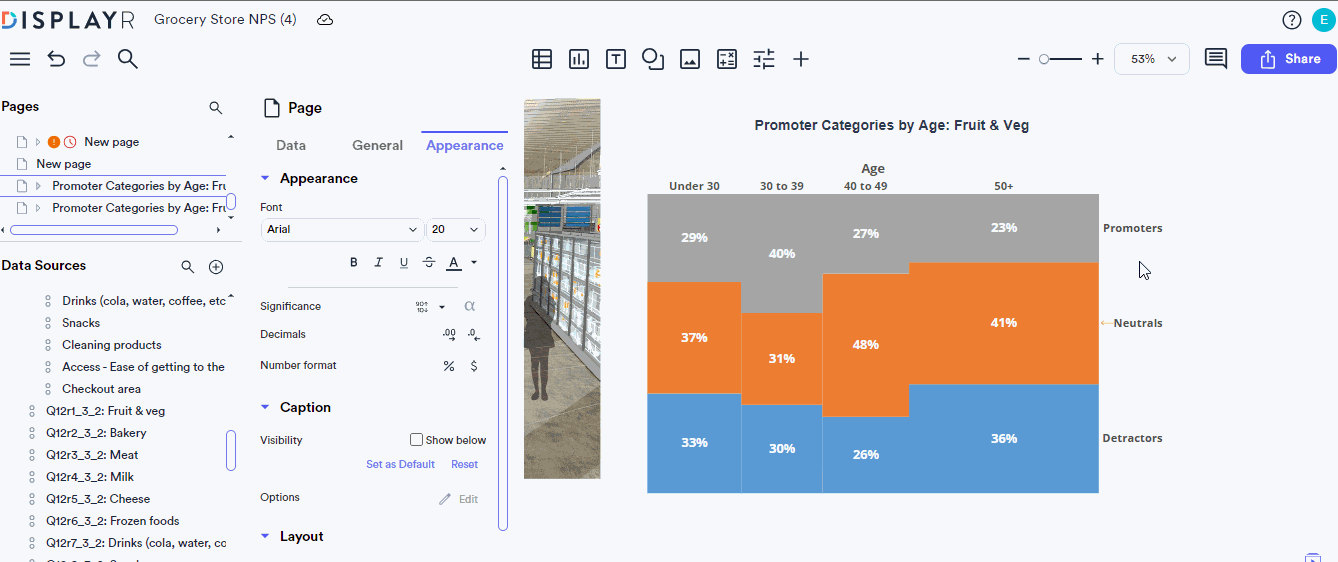Toggle bold text formatting
Viewport: 1338px width, 562px height.
tap(353, 263)
